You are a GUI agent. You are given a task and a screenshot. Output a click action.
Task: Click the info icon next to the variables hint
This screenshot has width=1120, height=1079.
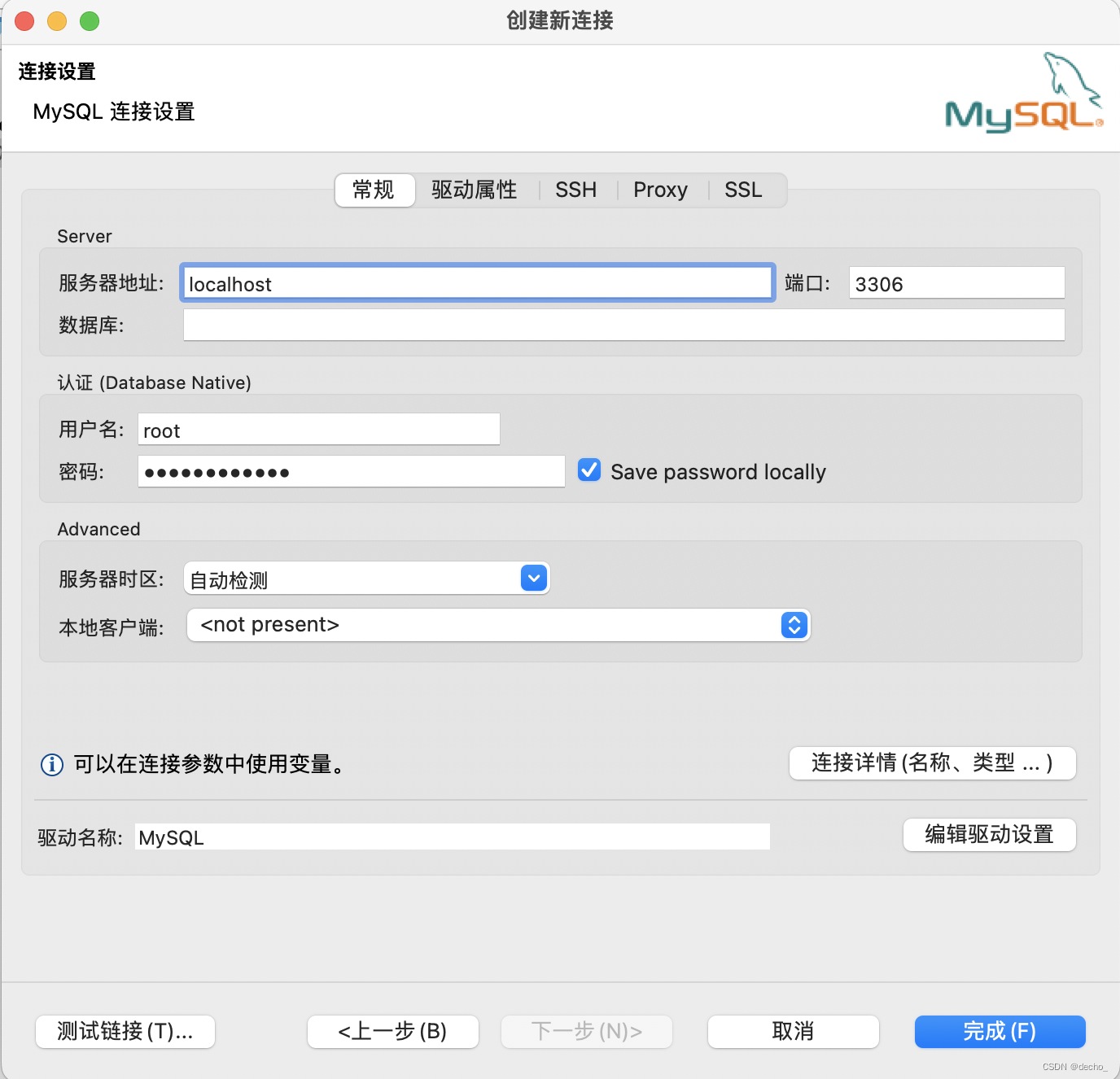pos(51,765)
